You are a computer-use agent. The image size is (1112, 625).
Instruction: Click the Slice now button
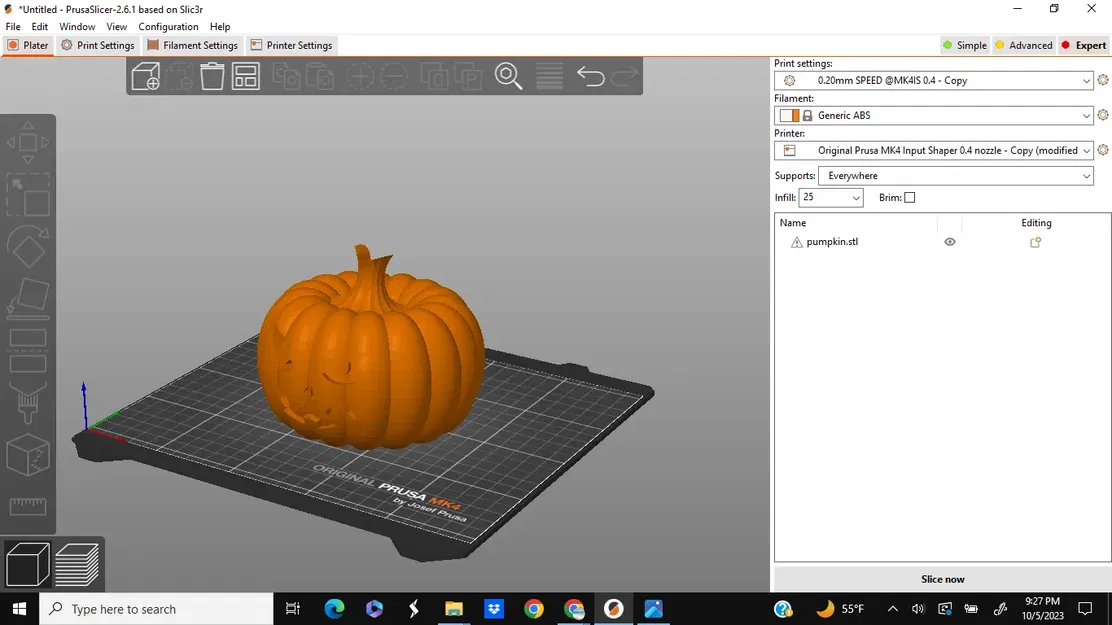click(941, 578)
